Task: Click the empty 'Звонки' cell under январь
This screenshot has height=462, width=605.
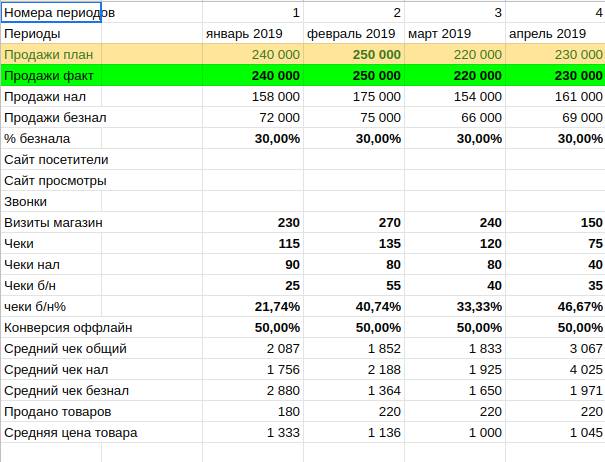Action: coord(253,202)
